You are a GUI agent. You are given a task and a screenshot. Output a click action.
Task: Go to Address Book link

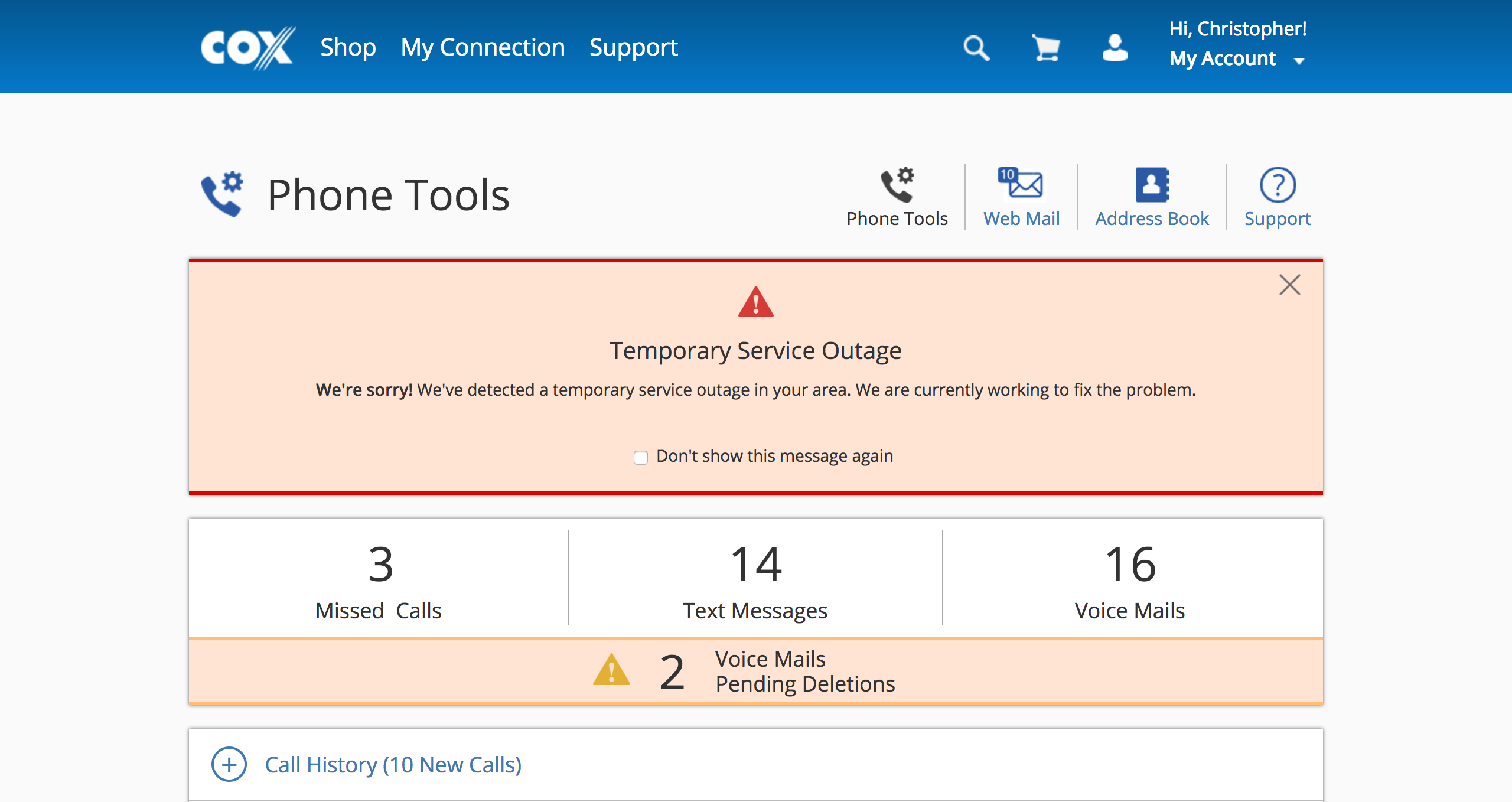[x=1152, y=219]
